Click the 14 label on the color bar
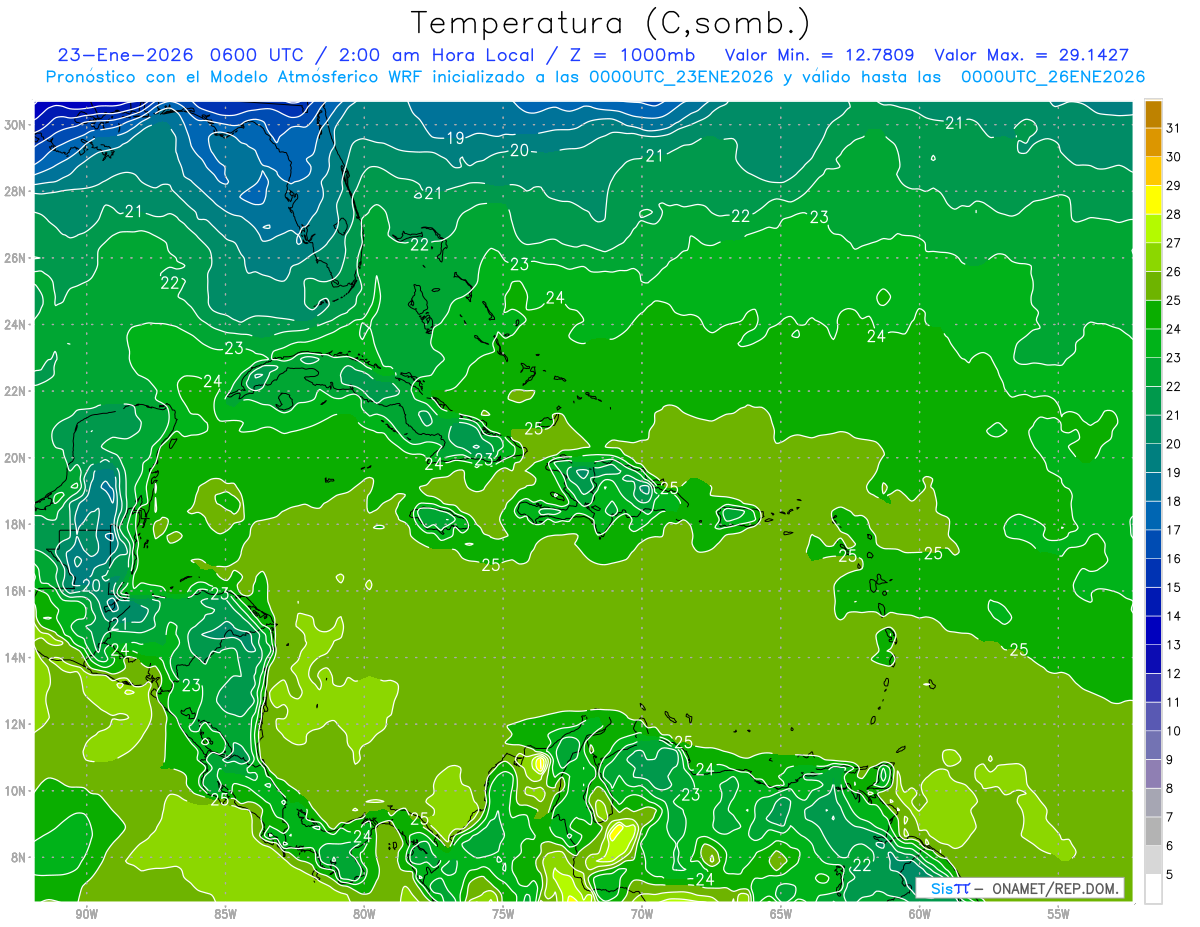This screenshot has height=927, width=1200. coord(1174,616)
